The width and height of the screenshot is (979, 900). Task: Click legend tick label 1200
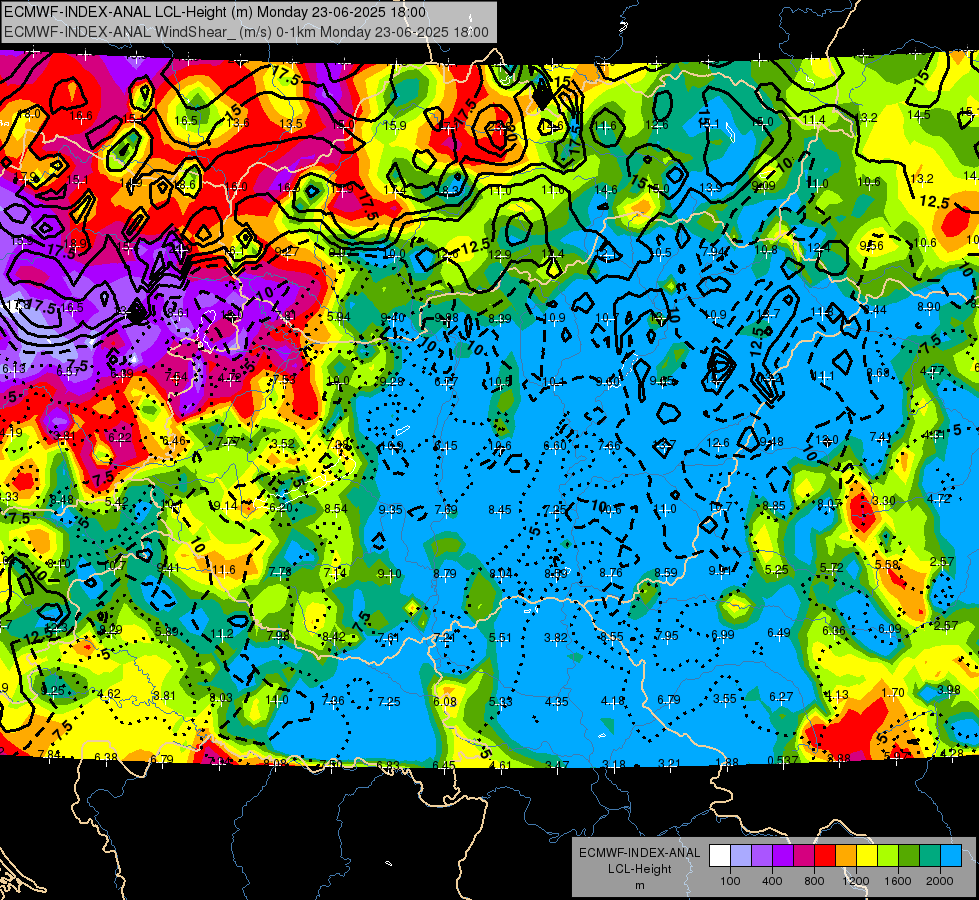click(x=856, y=881)
